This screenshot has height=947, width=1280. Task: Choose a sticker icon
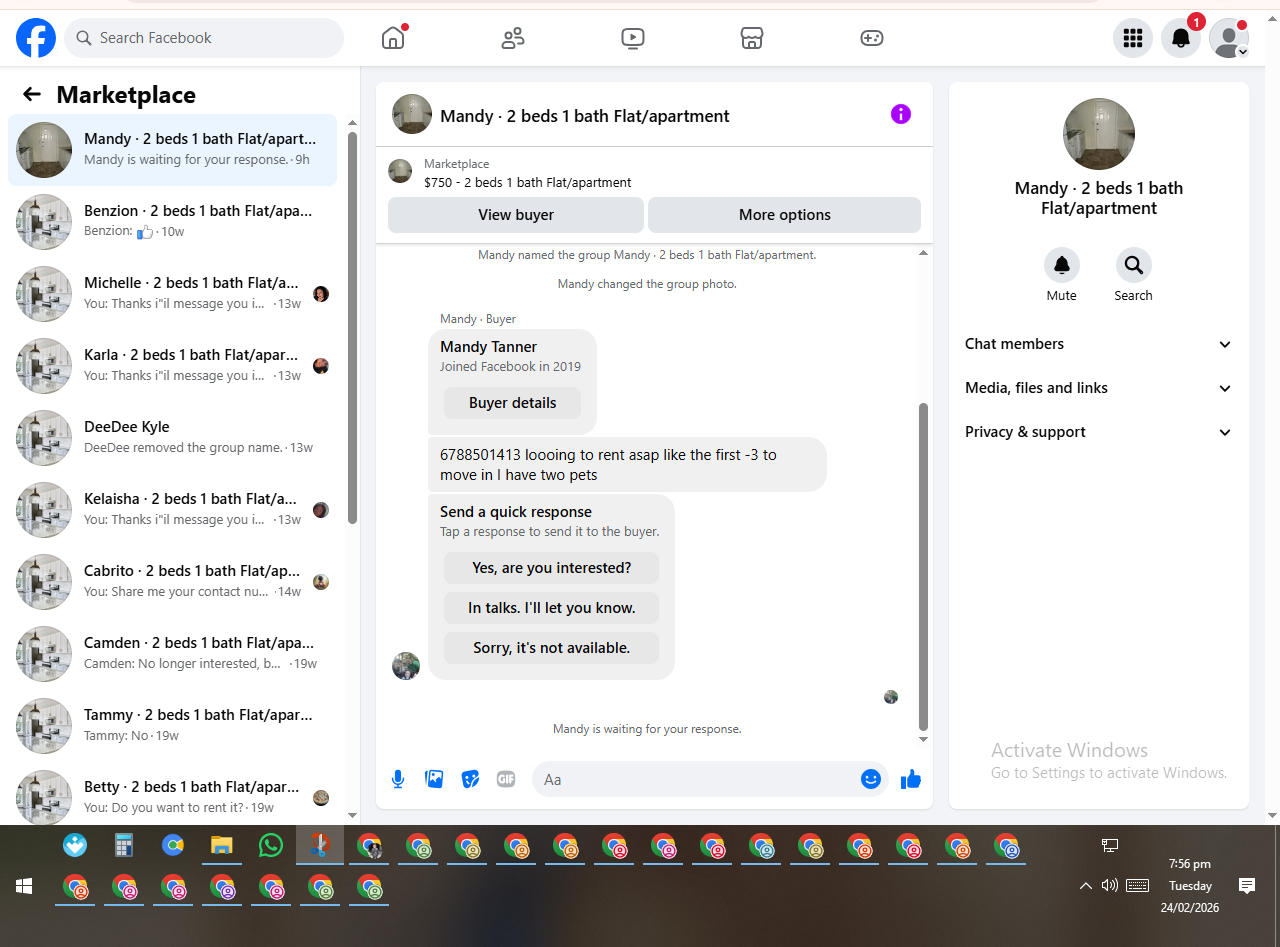[470, 779]
